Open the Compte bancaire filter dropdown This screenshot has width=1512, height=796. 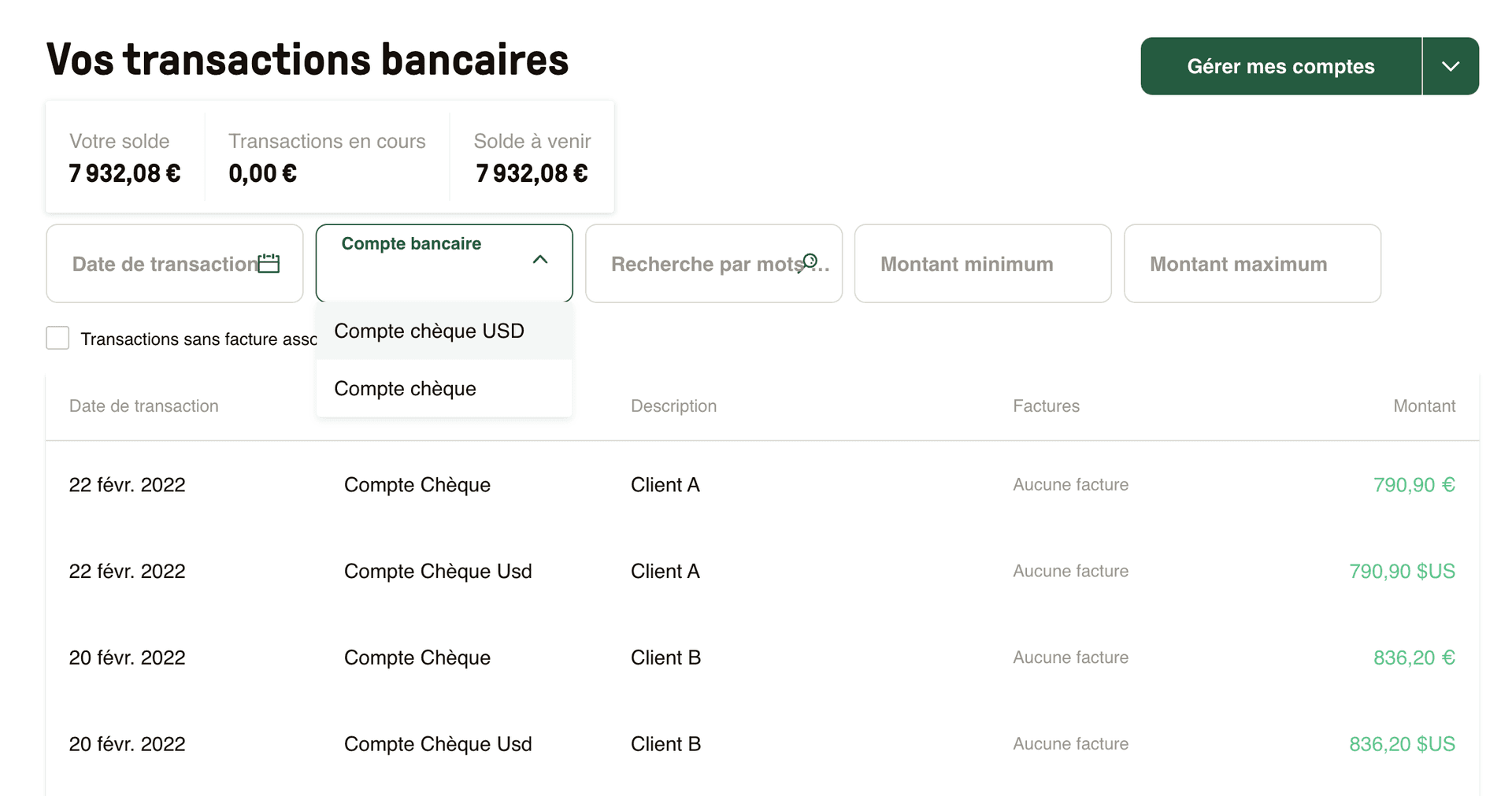(x=443, y=262)
